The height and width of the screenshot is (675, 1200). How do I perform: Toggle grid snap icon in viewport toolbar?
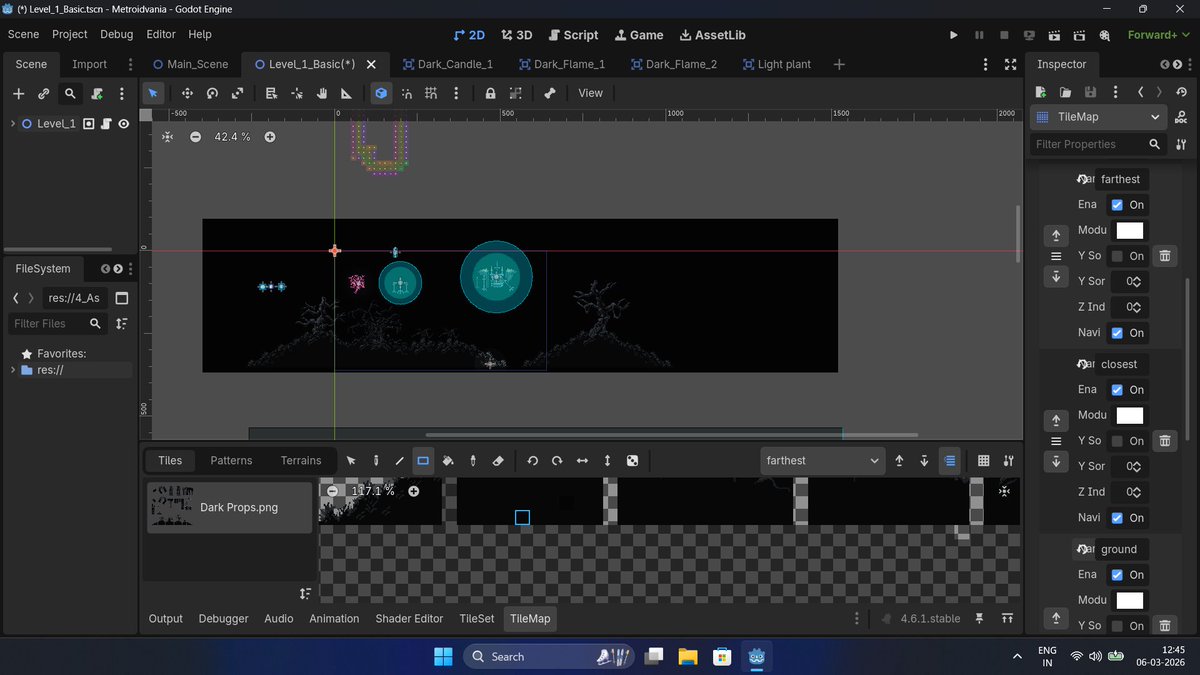431,93
